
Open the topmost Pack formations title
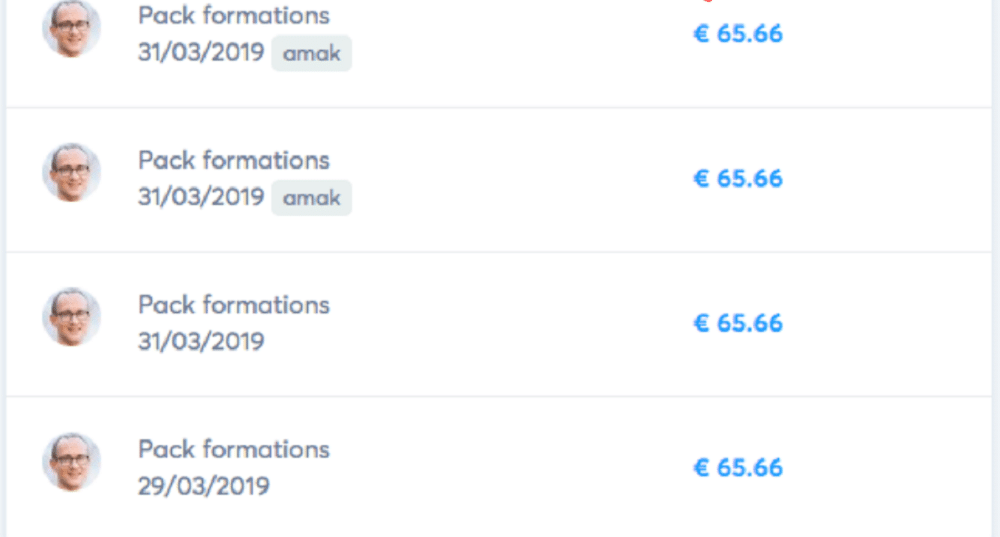(234, 15)
